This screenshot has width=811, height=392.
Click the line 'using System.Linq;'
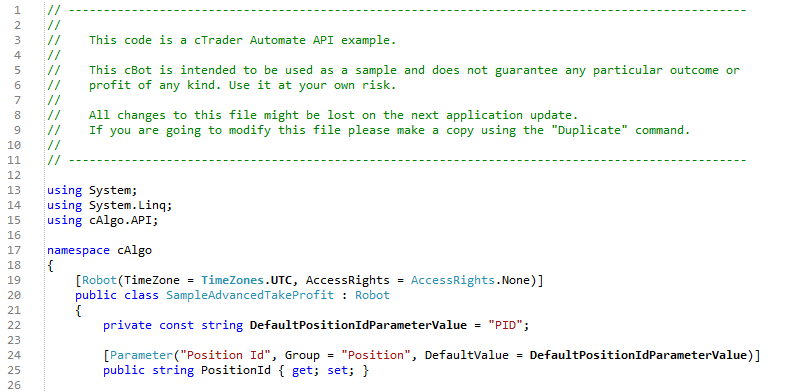pos(110,205)
